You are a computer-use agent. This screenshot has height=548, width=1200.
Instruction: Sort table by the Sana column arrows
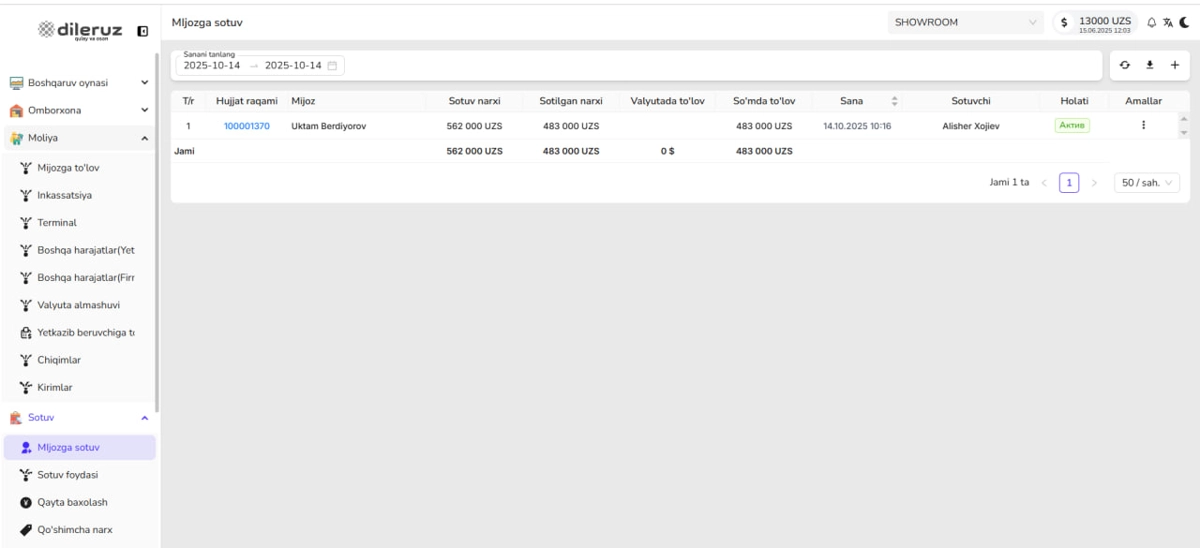click(894, 101)
